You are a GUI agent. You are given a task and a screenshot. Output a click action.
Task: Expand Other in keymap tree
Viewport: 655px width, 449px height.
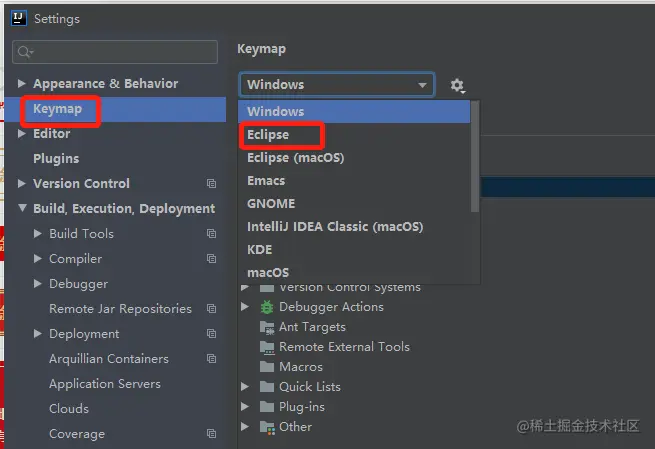click(245, 426)
